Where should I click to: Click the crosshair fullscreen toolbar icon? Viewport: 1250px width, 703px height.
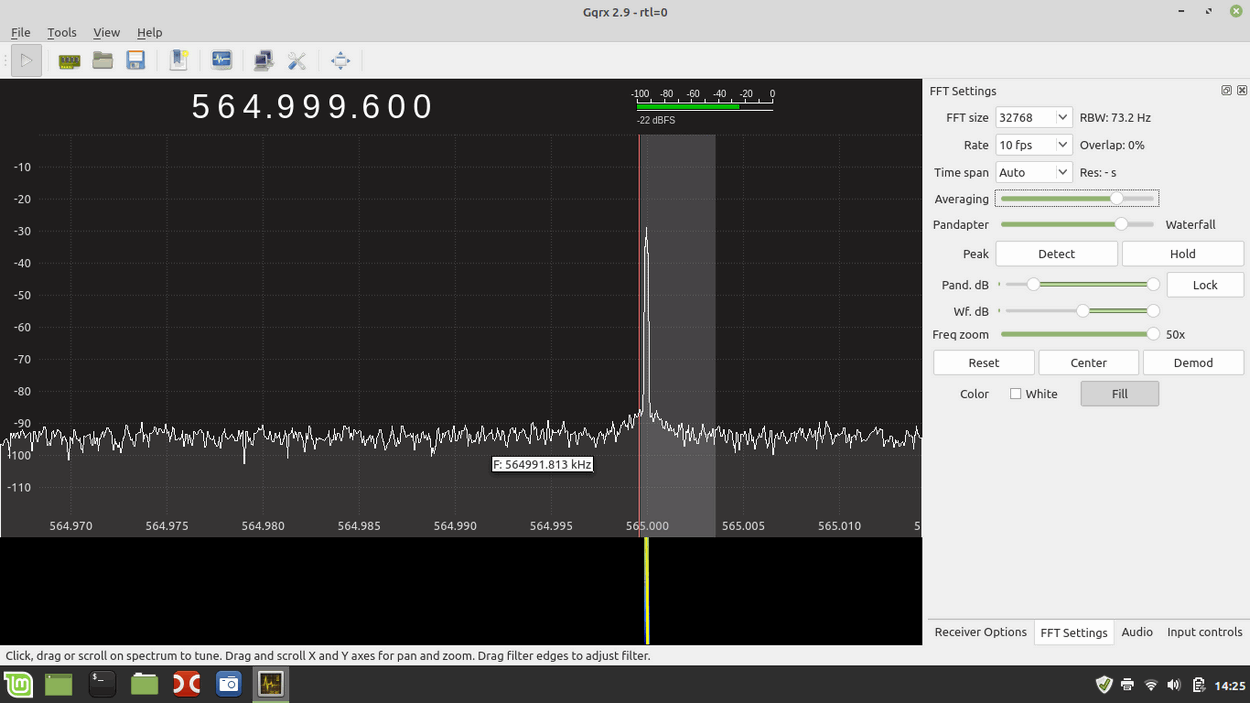point(340,60)
